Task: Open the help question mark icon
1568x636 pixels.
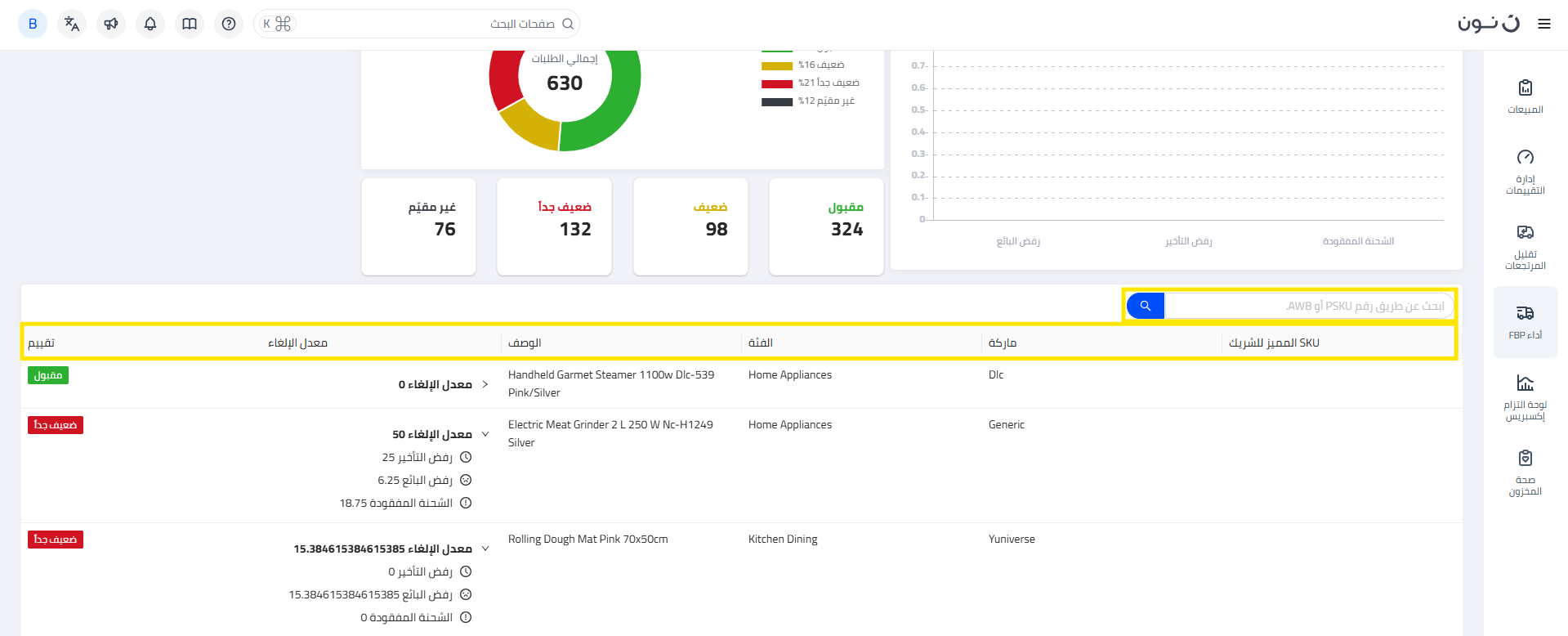Action: coord(229,24)
